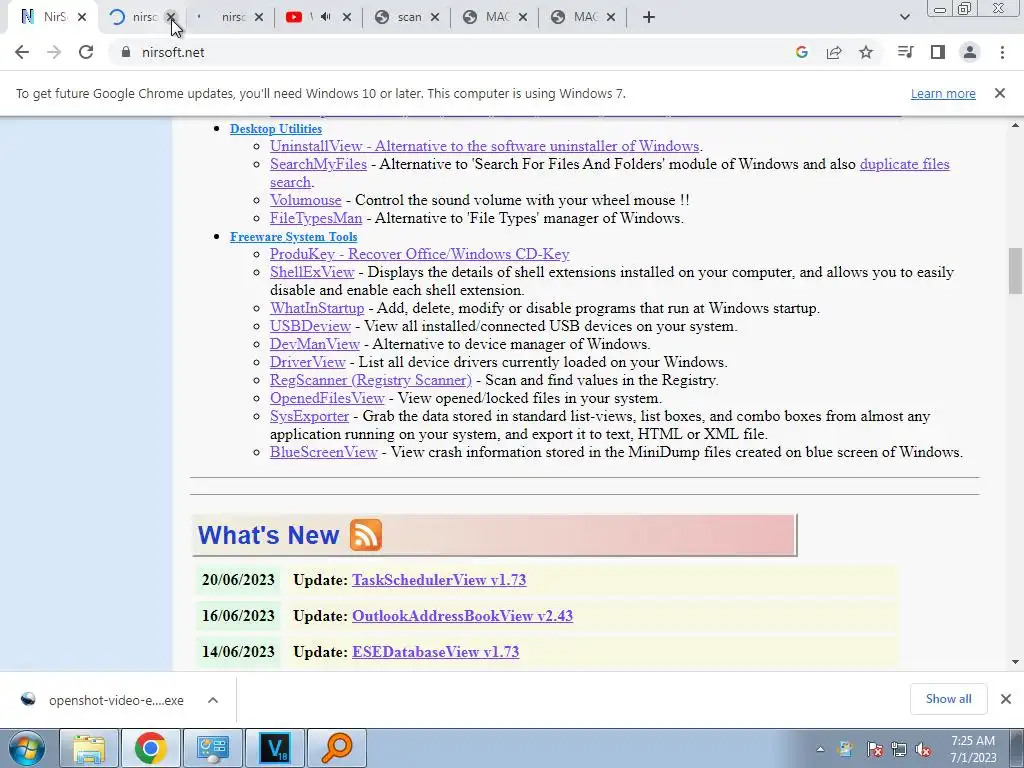Open the OutlookAddressBookView v2.43 update link

tap(462, 616)
